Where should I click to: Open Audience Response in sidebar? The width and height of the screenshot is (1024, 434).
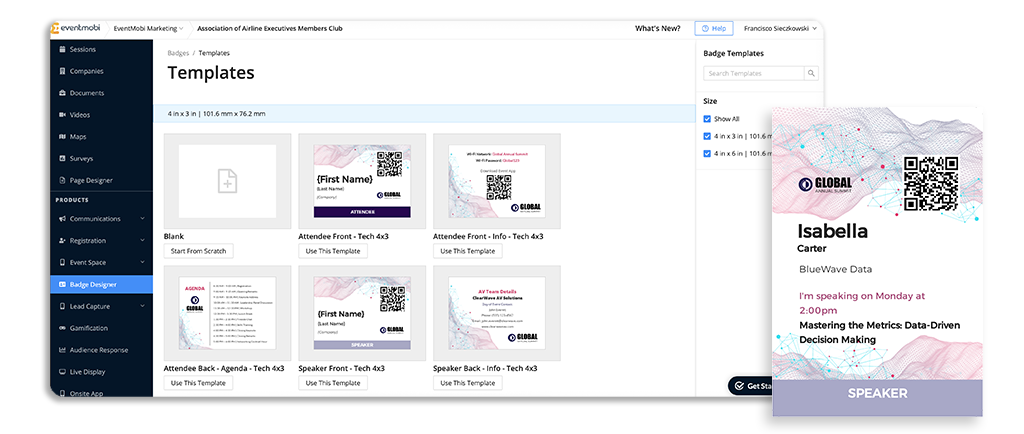tap(101, 350)
